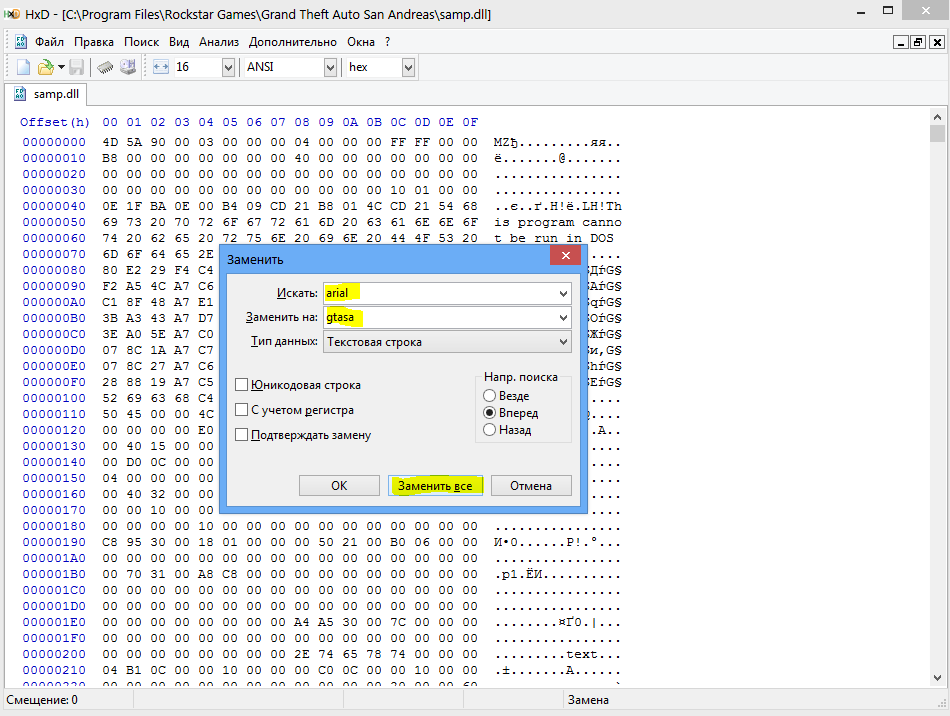The image size is (950, 716).
Task: Open the Поиск menu
Action: coord(142,42)
